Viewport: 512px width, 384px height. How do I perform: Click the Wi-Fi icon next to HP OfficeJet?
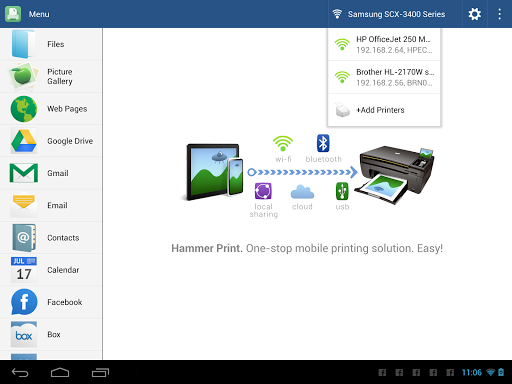(342, 44)
